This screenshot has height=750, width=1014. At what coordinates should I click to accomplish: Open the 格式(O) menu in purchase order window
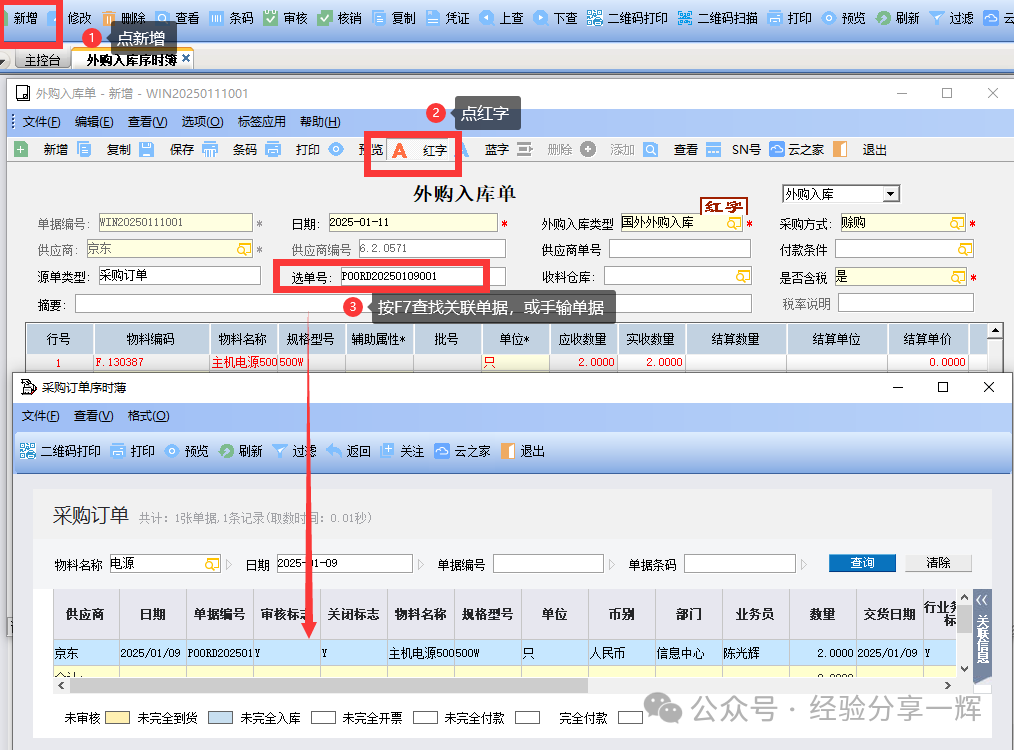pyautogui.click(x=148, y=416)
